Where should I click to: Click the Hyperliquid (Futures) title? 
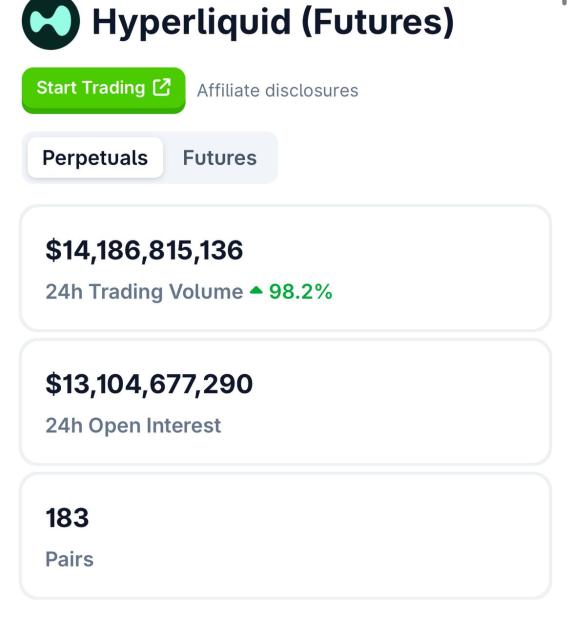point(273,22)
